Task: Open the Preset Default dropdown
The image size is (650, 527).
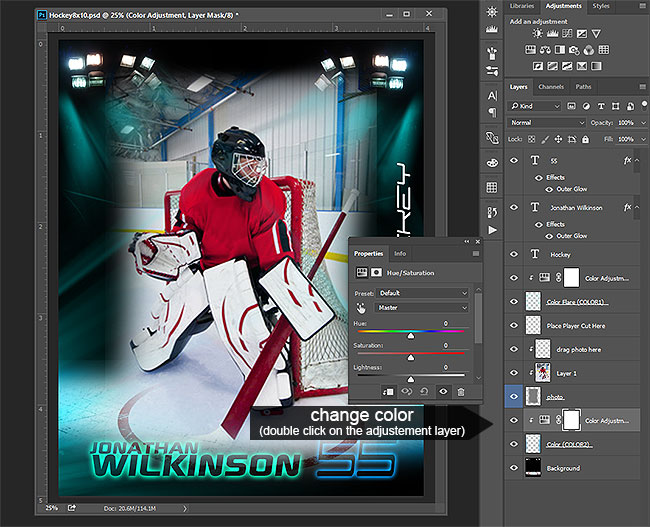Action: [423, 293]
